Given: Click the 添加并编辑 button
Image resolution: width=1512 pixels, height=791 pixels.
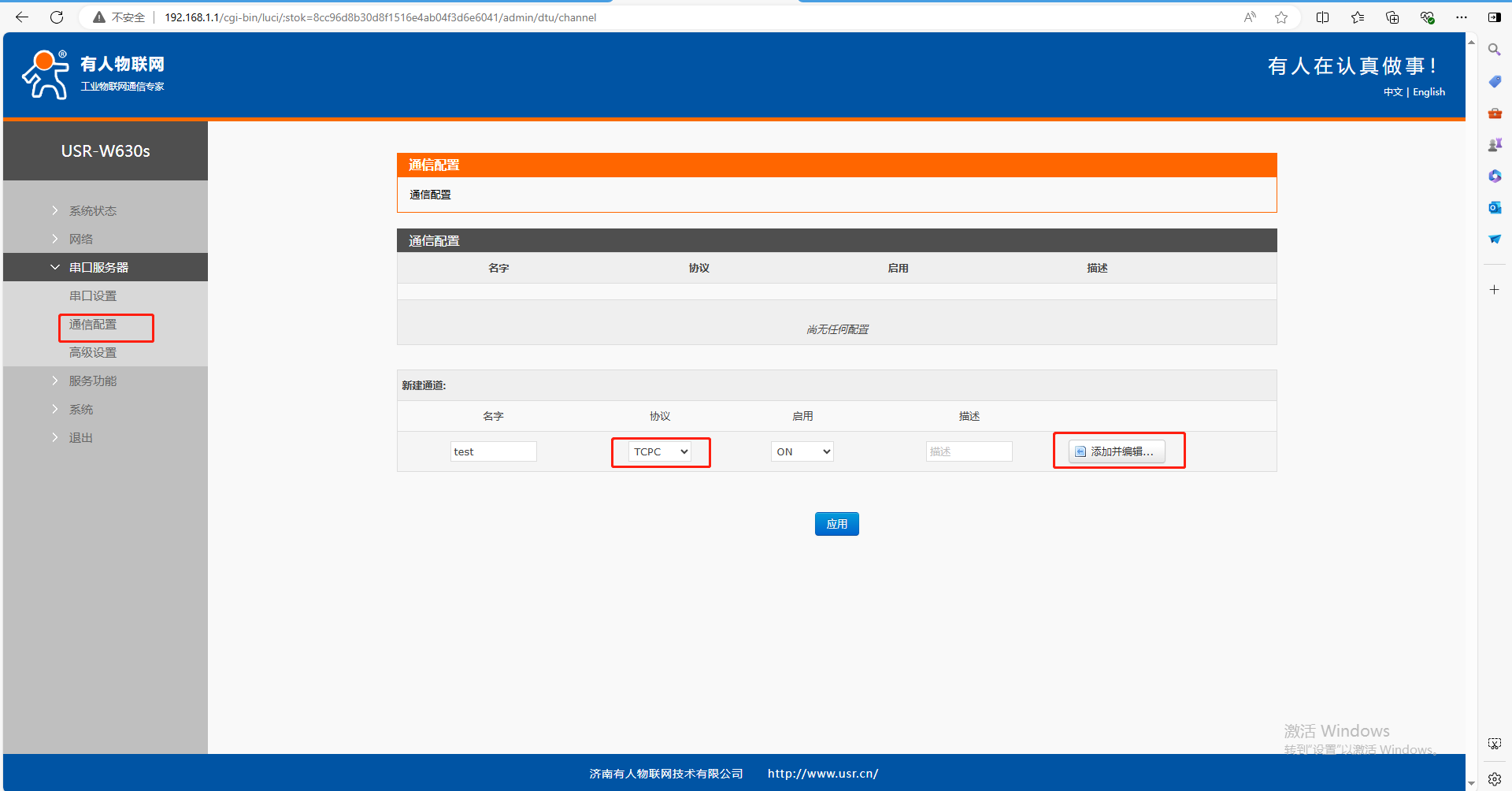Looking at the screenshot, I should pyautogui.click(x=1116, y=451).
